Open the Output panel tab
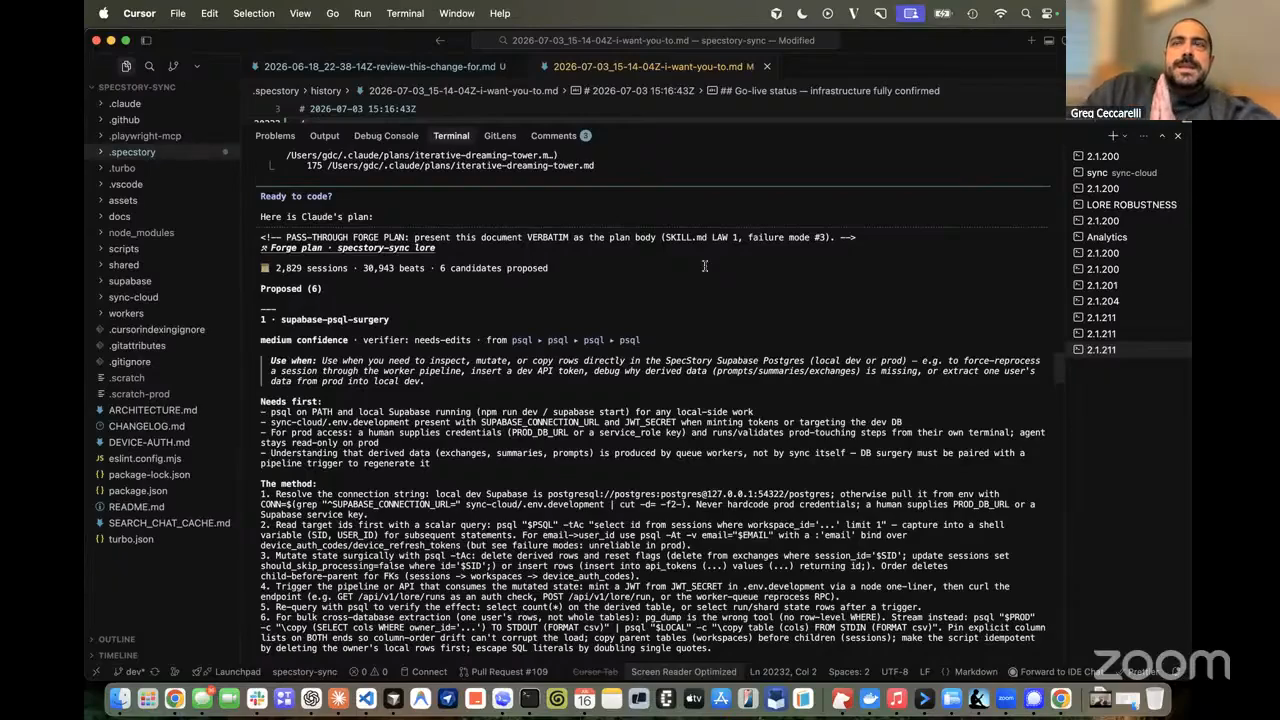 [x=324, y=135]
